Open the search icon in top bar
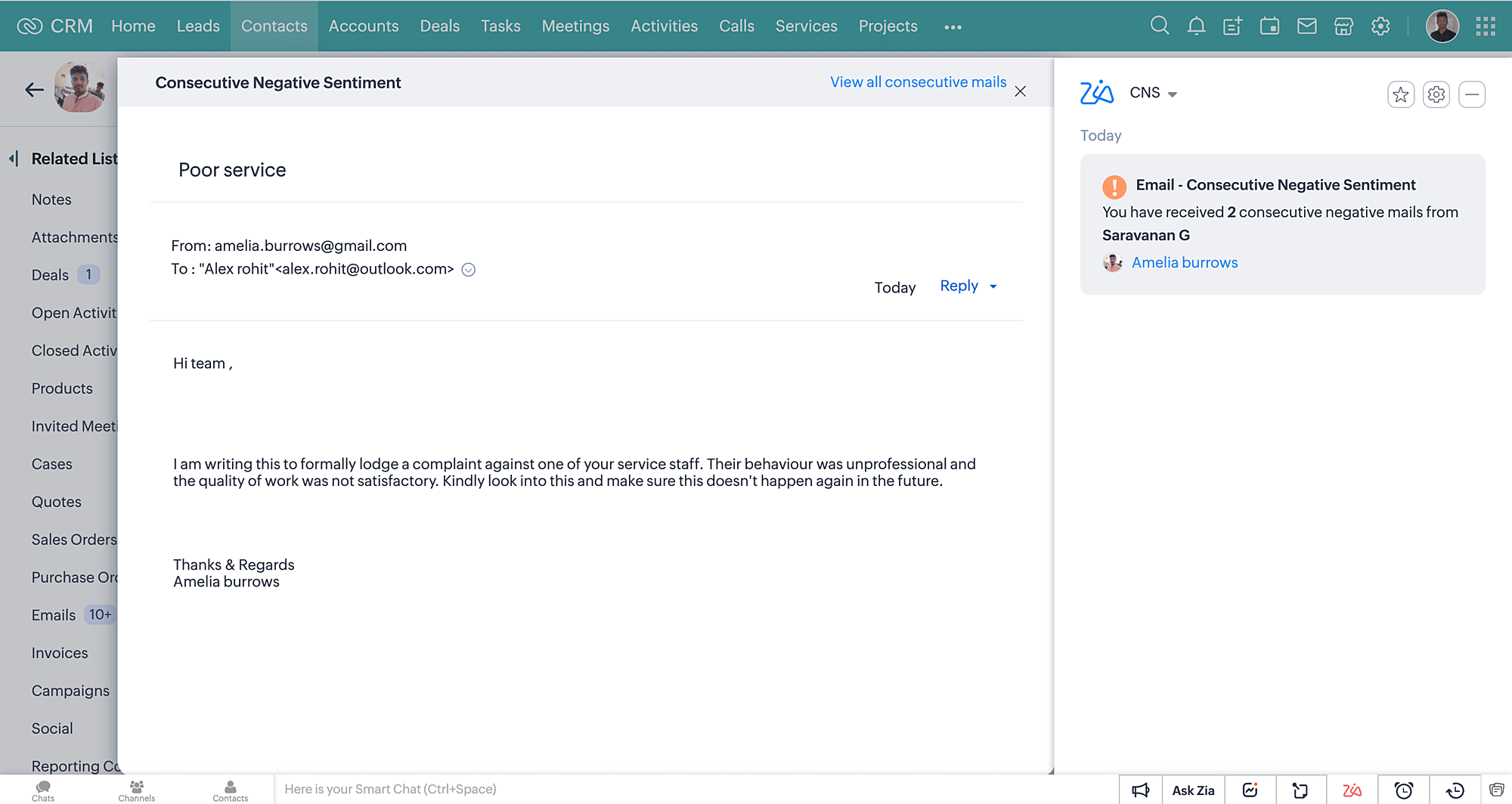Image resolution: width=1512 pixels, height=804 pixels. (x=1159, y=26)
